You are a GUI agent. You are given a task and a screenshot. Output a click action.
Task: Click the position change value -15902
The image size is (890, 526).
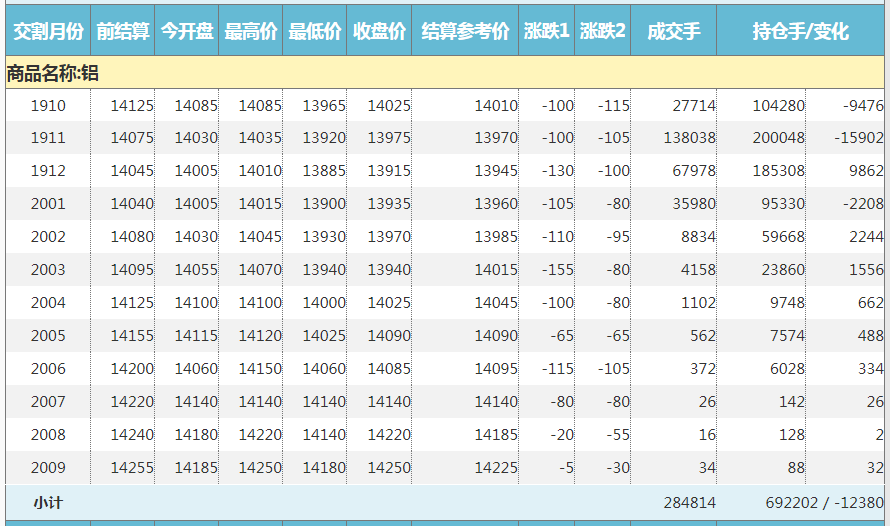click(x=858, y=138)
